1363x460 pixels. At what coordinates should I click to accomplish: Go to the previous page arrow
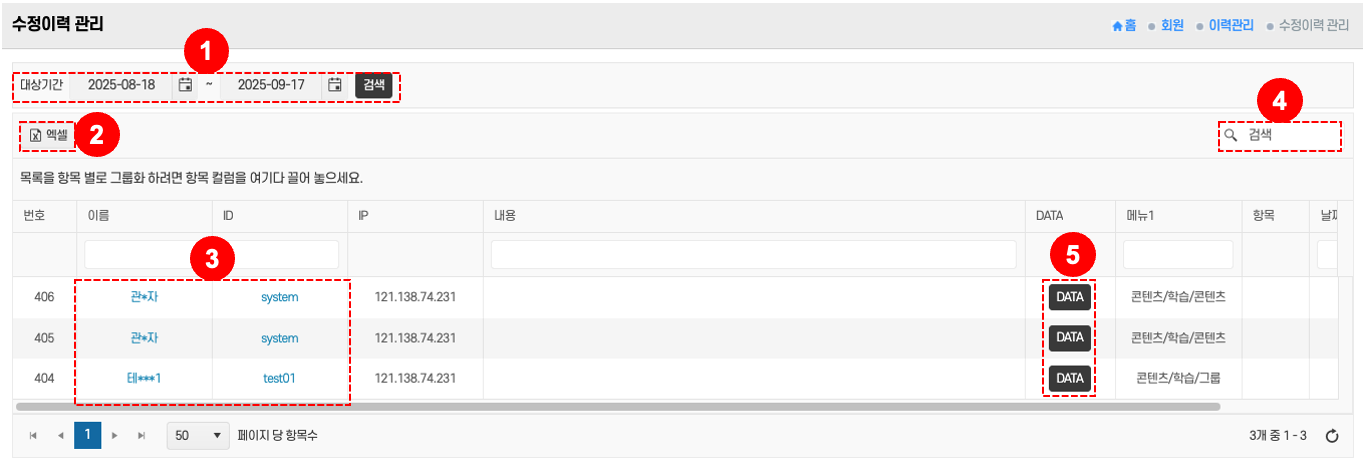(x=61, y=436)
